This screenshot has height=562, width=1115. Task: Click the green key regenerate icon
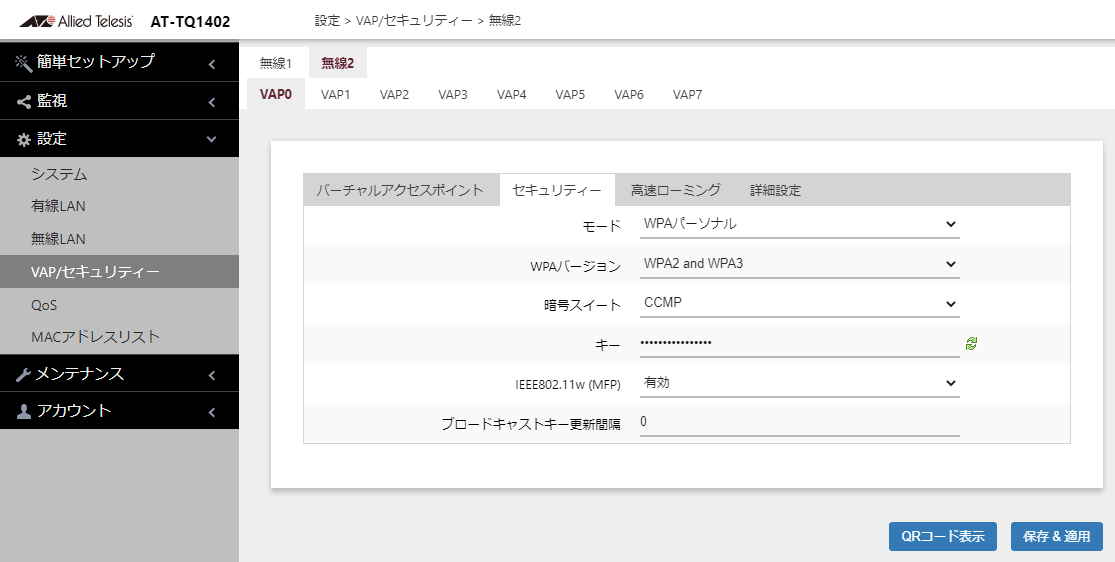pos(971,344)
